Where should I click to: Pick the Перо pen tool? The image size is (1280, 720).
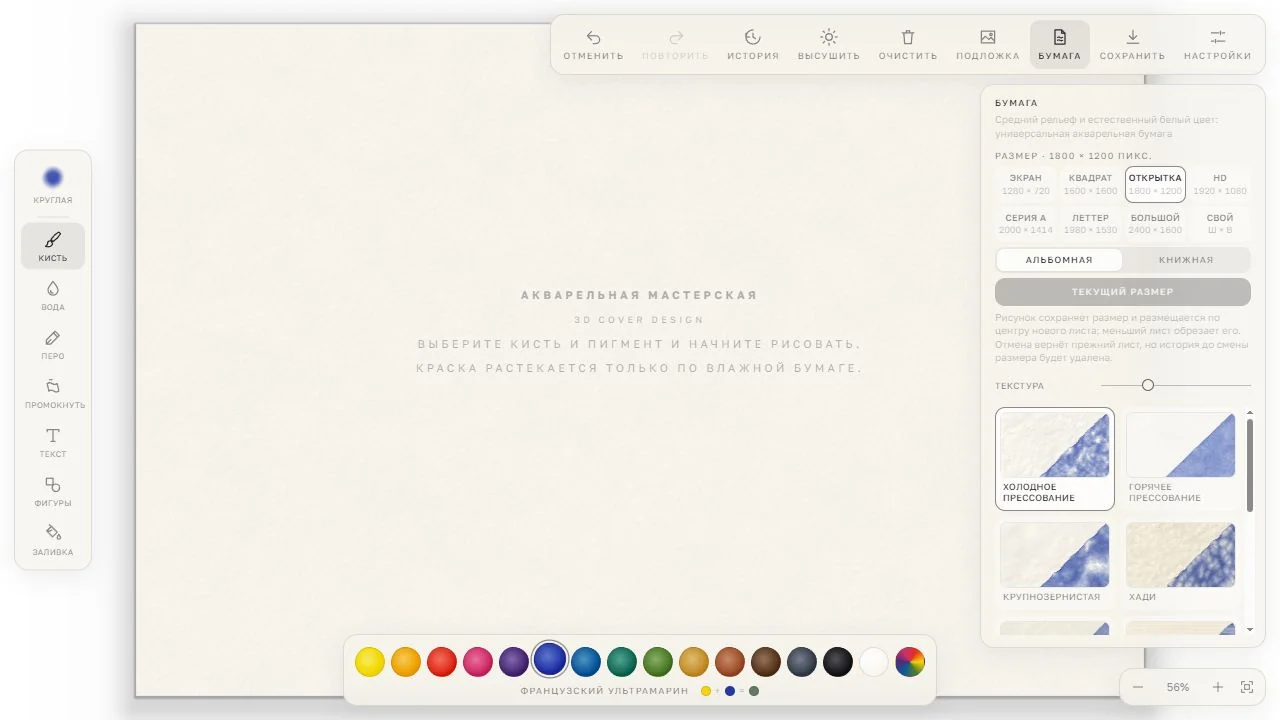pyautogui.click(x=53, y=344)
